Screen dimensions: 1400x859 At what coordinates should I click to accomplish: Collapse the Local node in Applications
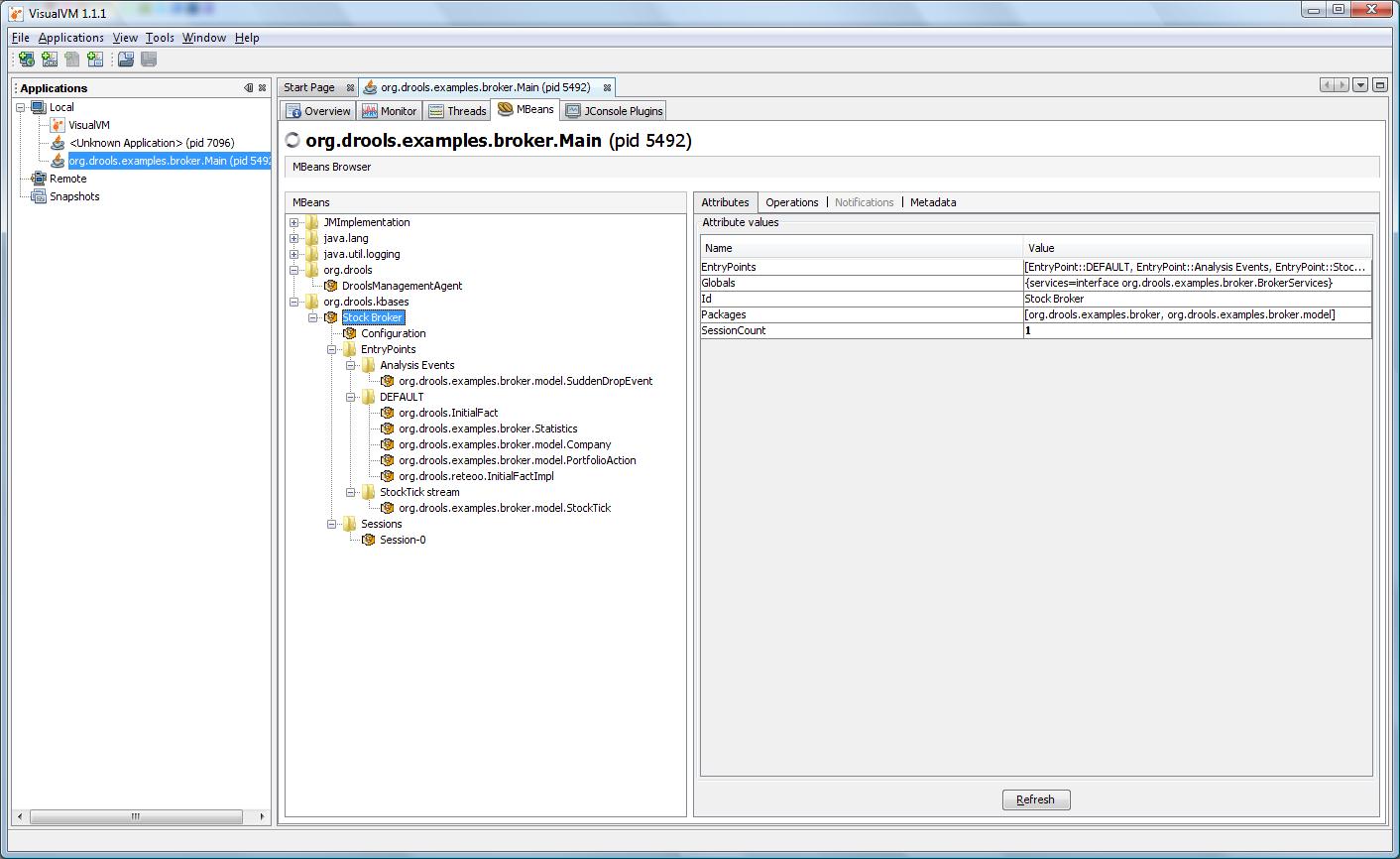click(21, 107)
